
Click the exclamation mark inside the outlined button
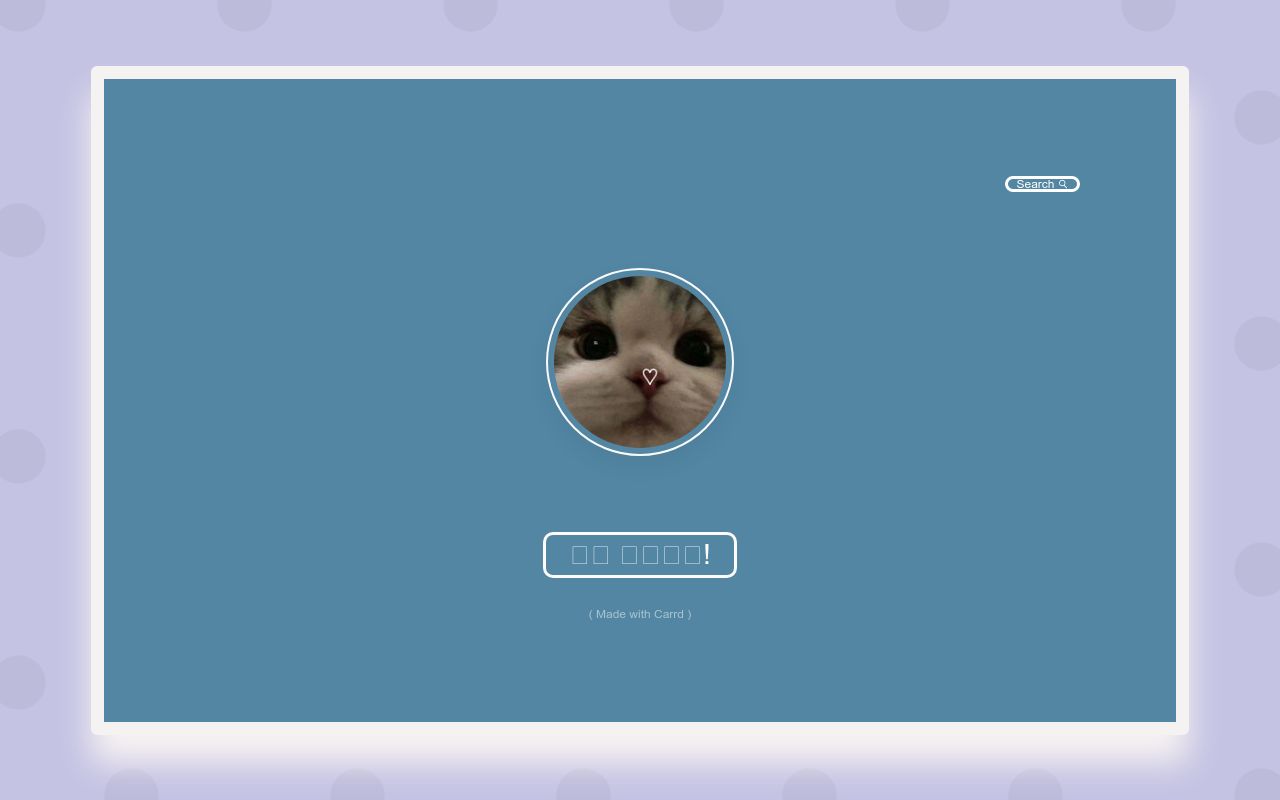[x=707, y=554]
